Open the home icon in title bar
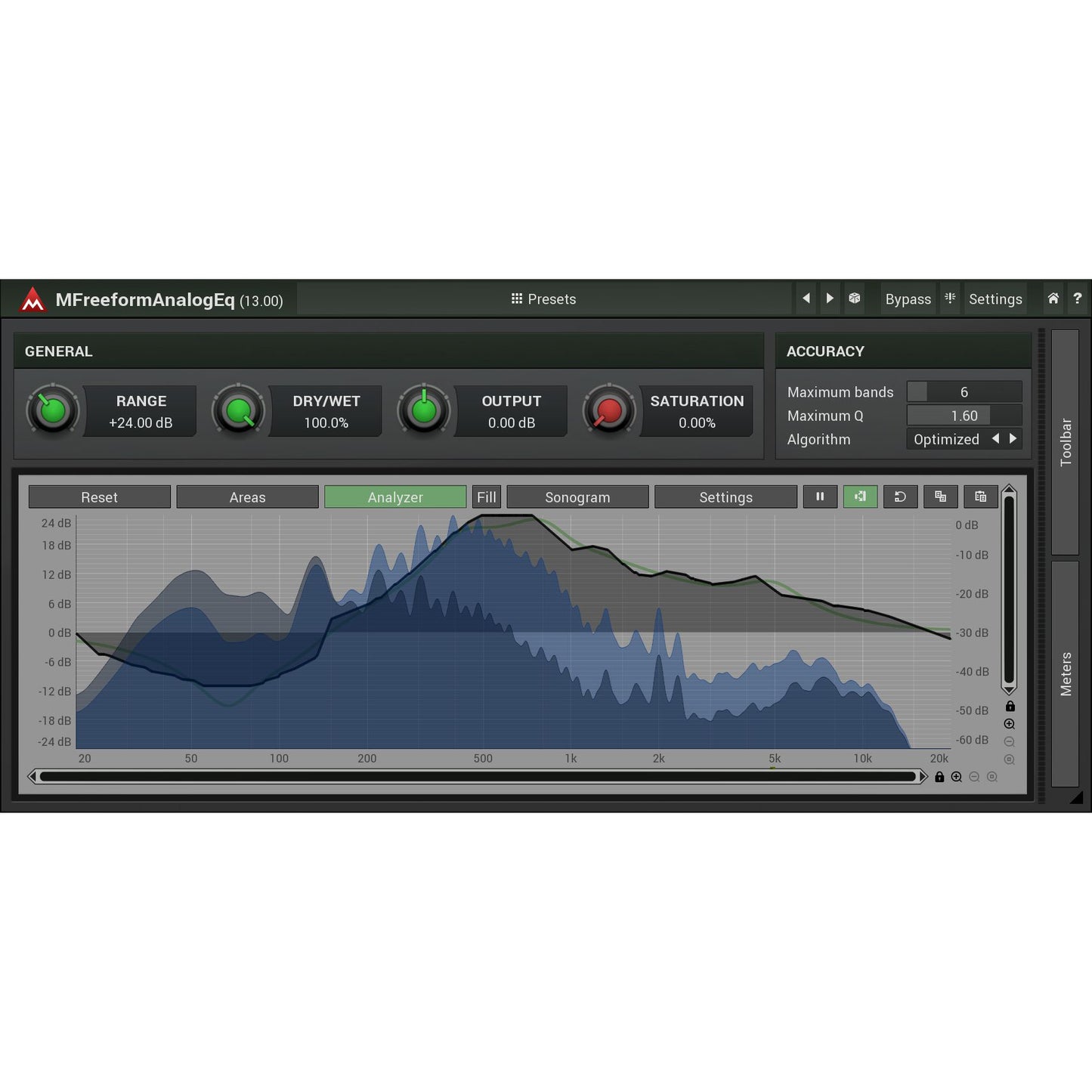The image size is (1092, 1092). [1053, 299]
